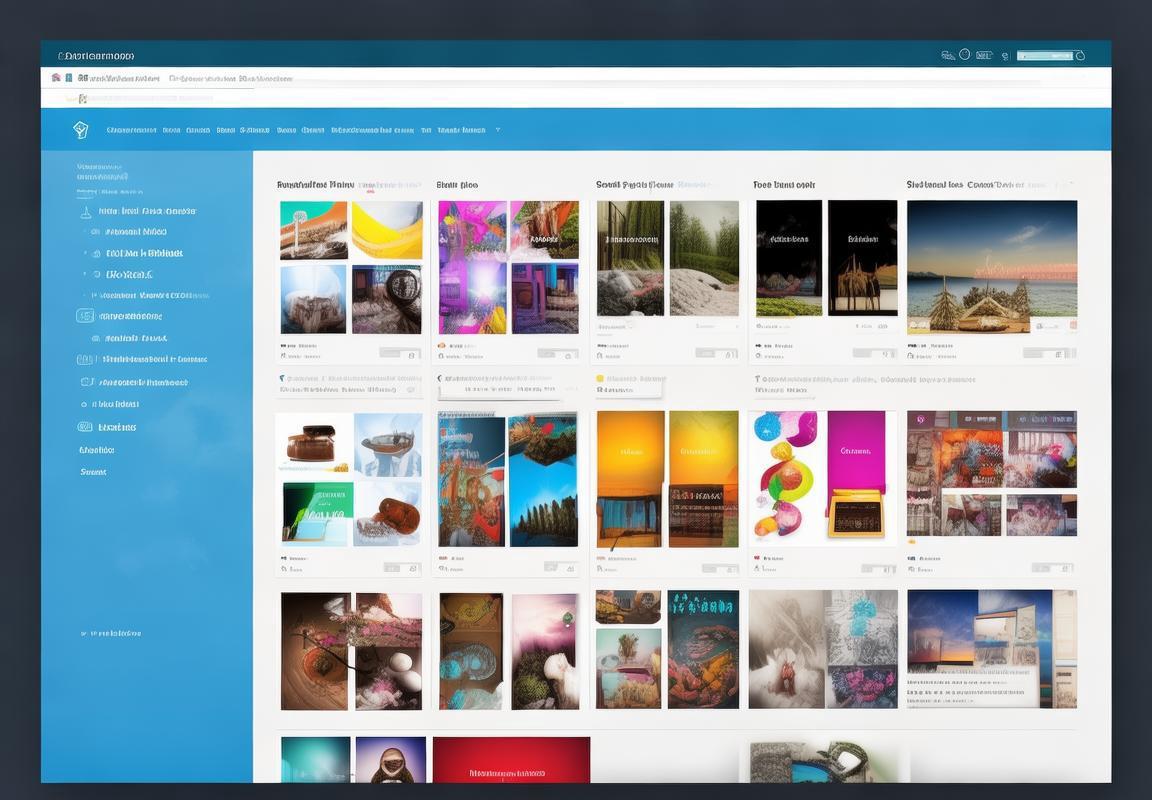Open the teal and orange thumbnail with a white tree

(314, 230)
